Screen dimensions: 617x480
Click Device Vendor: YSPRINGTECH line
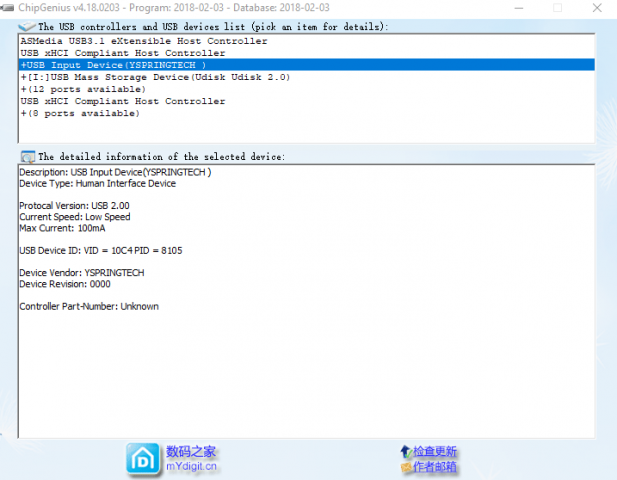(82, 273)
